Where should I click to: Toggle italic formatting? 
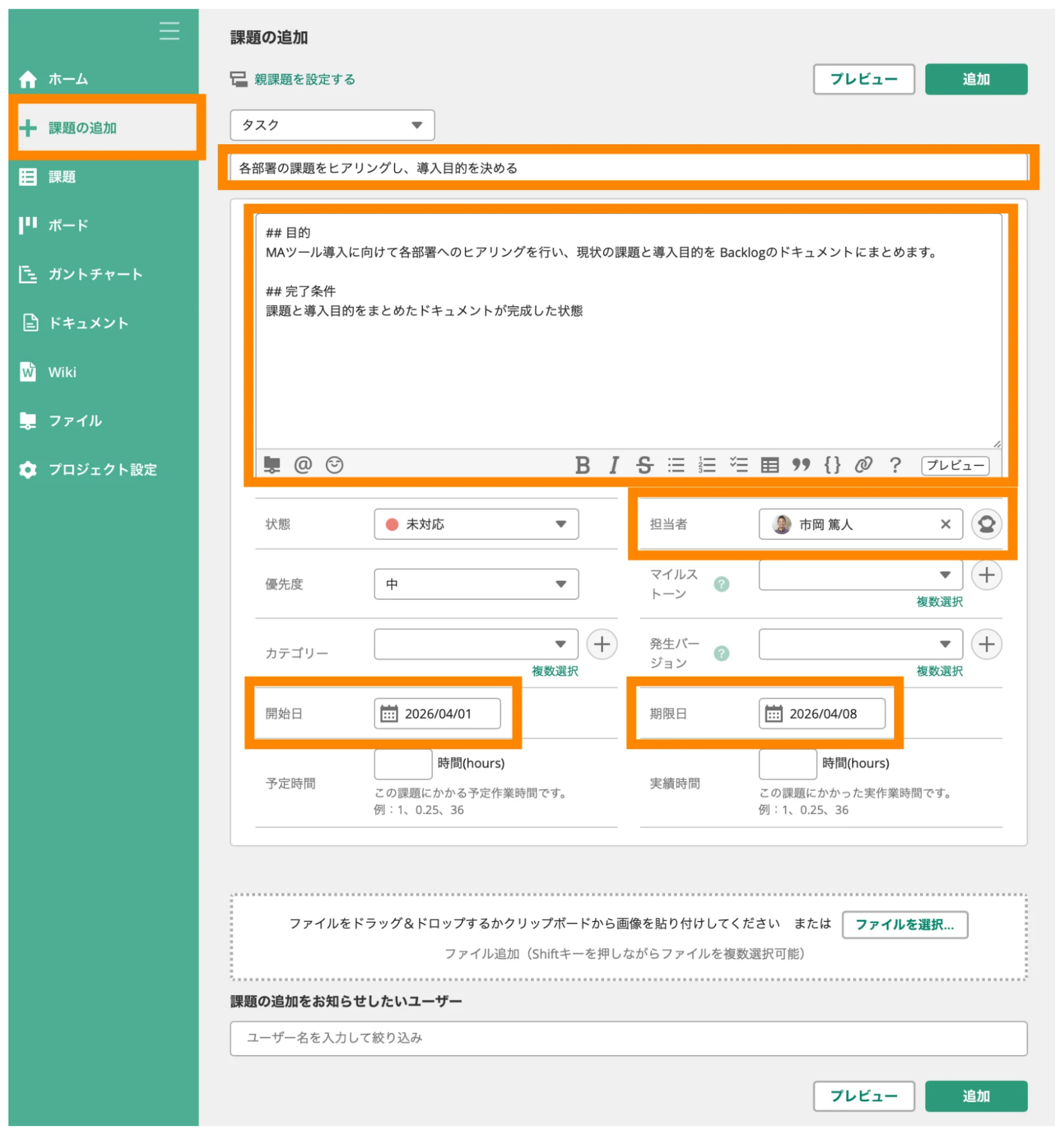(614, 466)
